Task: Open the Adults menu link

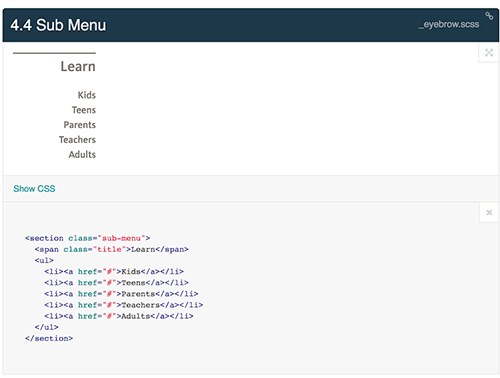Action: tap(82, 155)
